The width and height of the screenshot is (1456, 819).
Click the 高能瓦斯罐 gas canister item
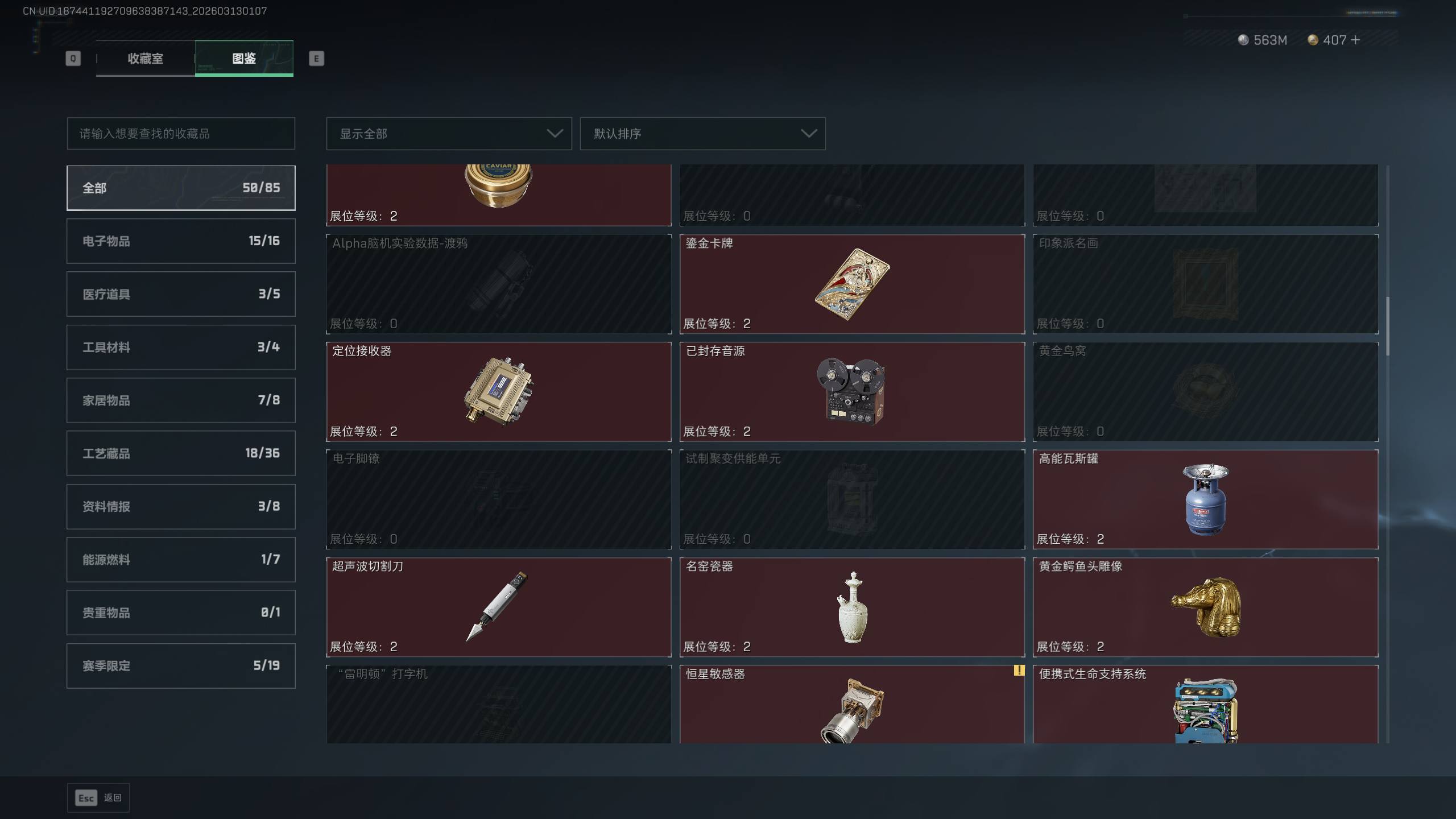point(1205,499)
